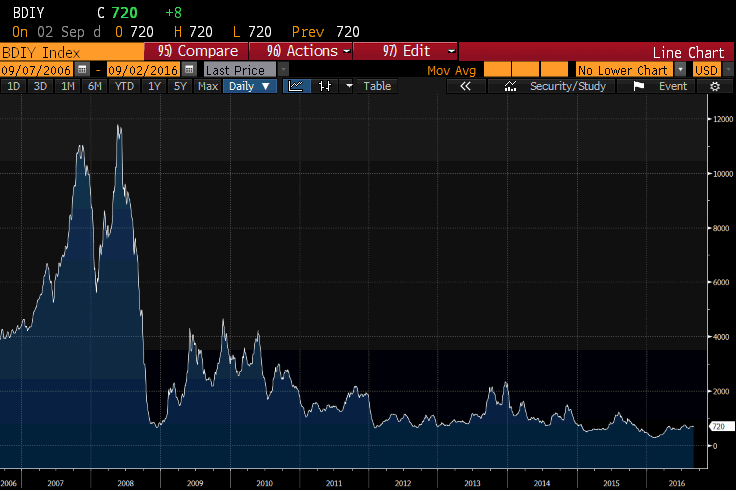Expand the Last Price dropdown arrow
The height and width of the screenshot is (490, 736).
[x=283, y=70]
